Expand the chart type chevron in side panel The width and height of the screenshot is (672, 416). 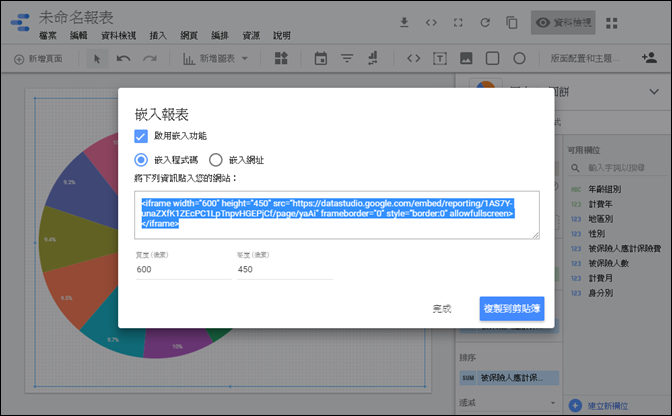[x=654, y=92]
